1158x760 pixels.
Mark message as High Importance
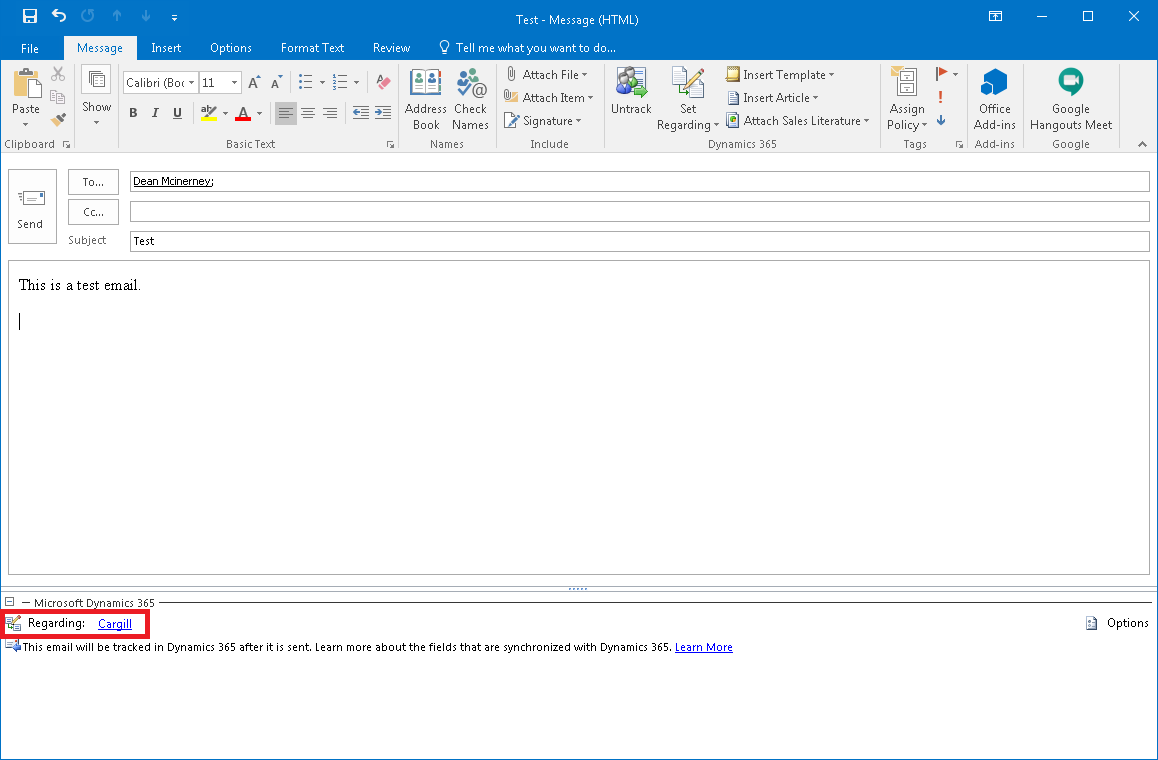(x=941, y=98)
